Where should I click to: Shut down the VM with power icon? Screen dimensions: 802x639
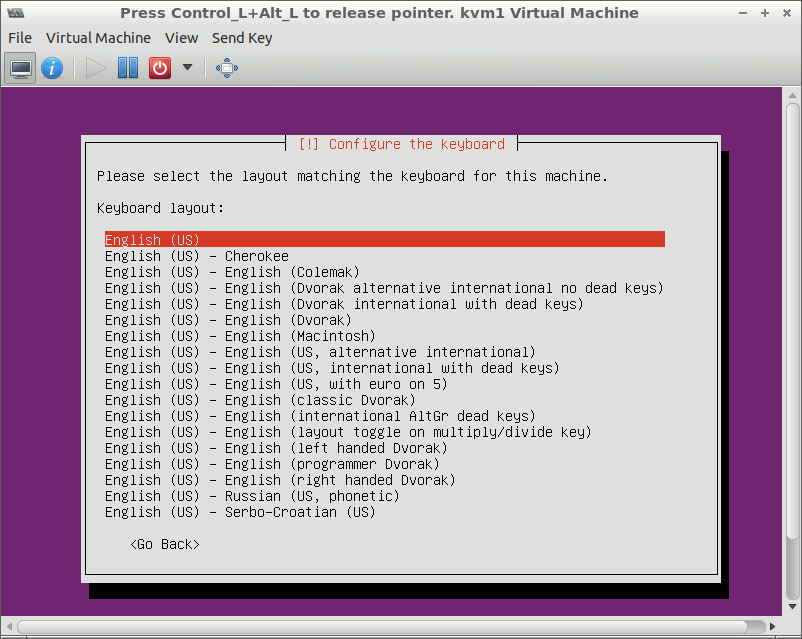(x=159, y=68)
